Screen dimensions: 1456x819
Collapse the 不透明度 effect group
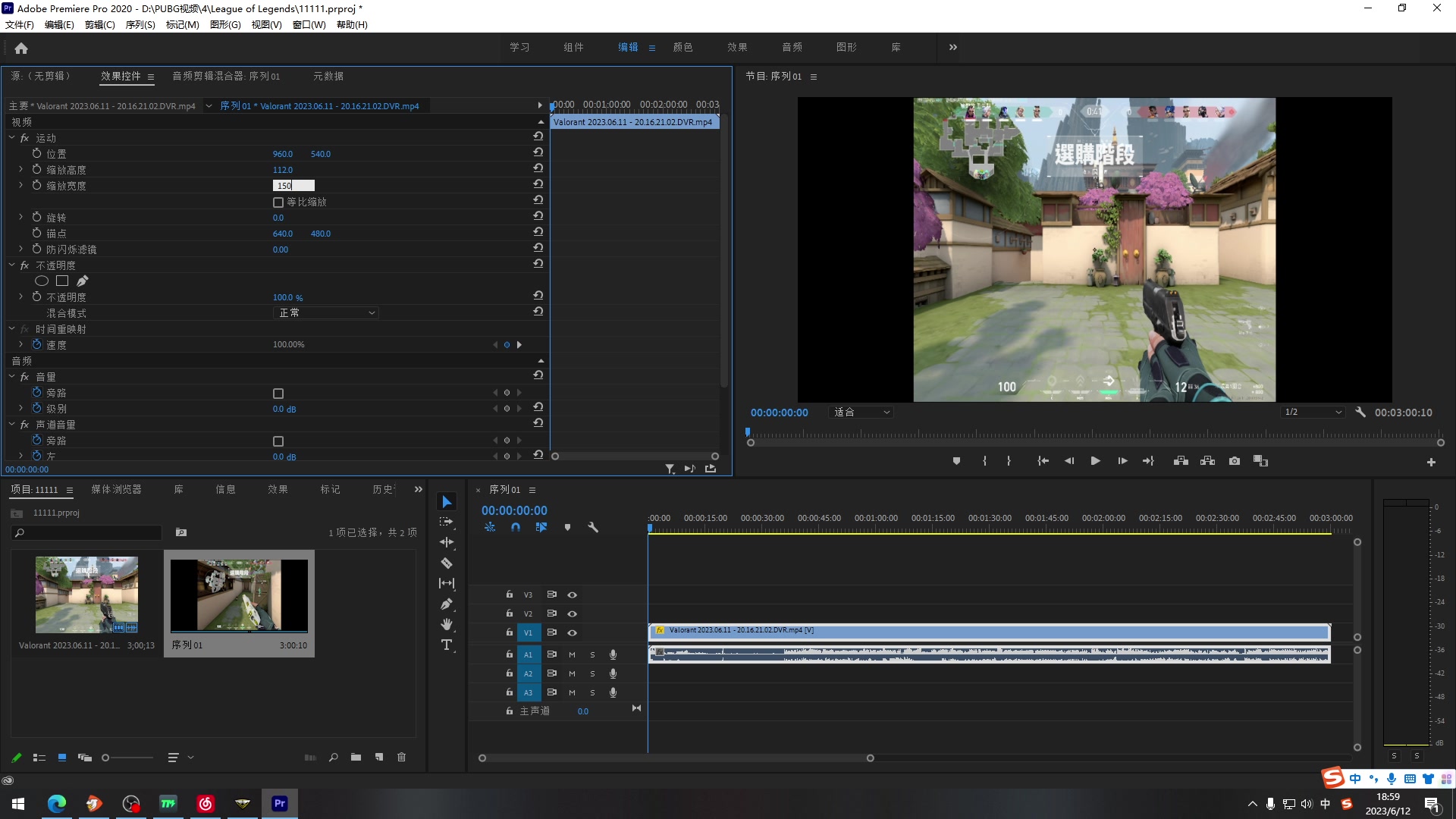[x=12, y=265]
